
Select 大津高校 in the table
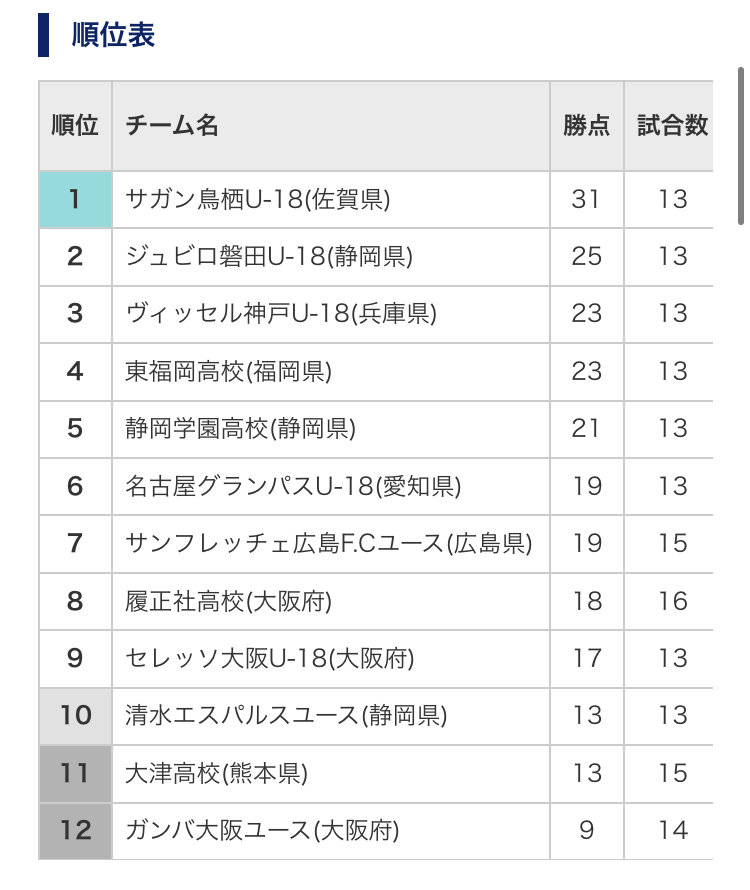(216, 773)
